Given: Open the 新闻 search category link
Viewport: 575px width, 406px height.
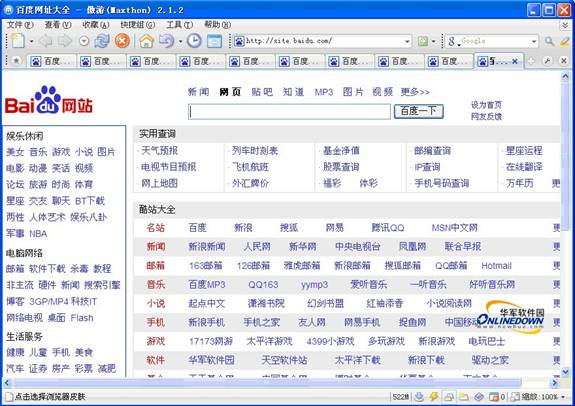Looking at the screenshot, I should tap(198, 92).
